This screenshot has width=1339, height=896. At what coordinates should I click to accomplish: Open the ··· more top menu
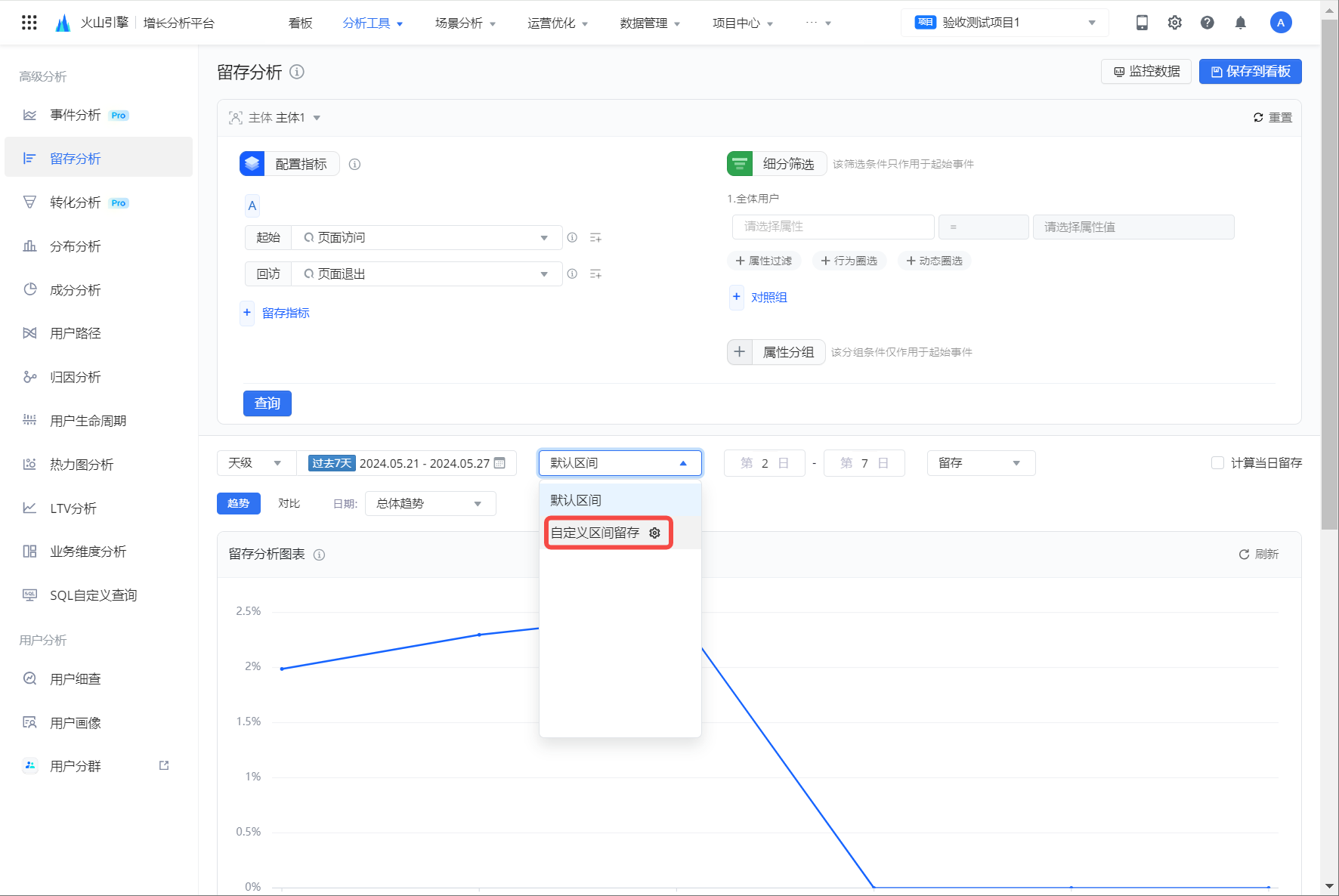click(818, 23)
